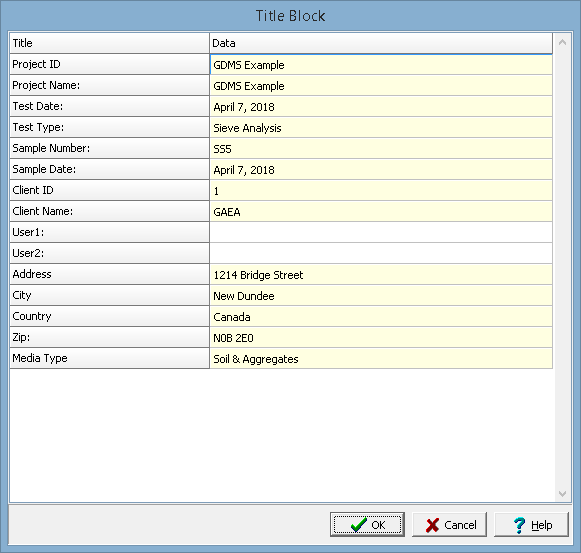Select the Test Type Sieve Analysis field
581x553 pixels.
click(381, 128)
